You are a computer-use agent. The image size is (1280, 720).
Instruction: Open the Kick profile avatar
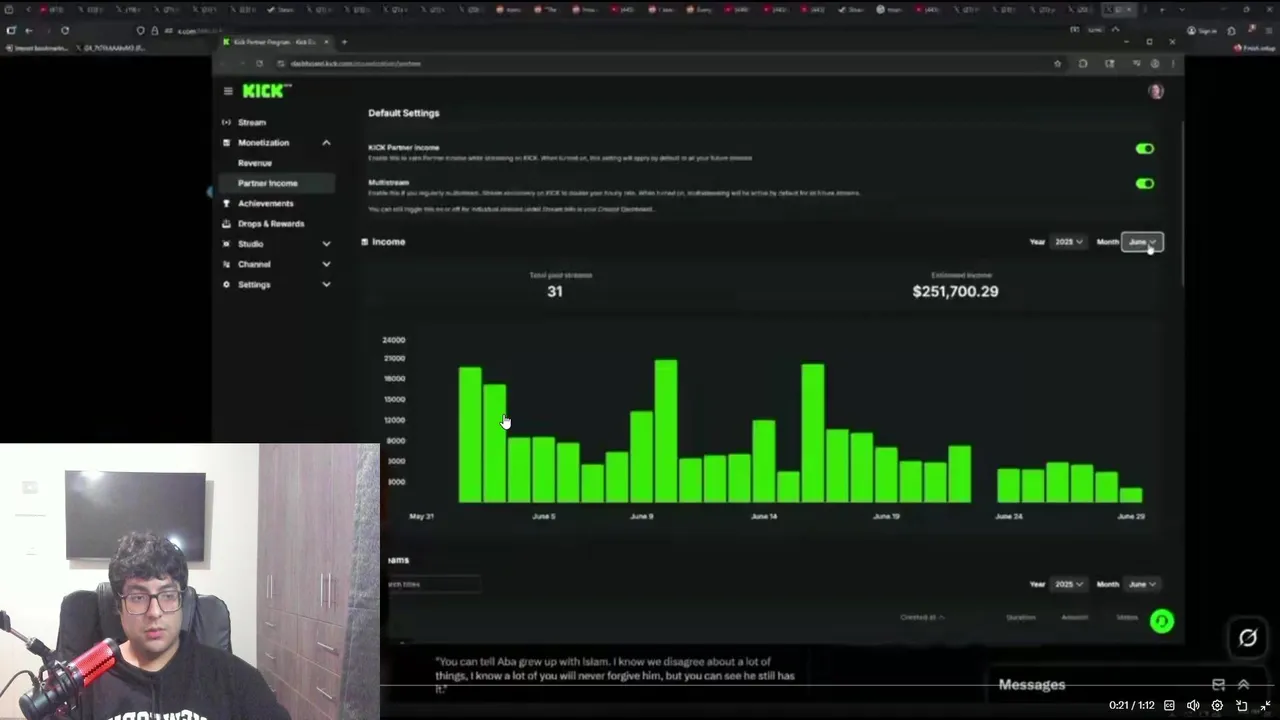[x=1156, y=91]
